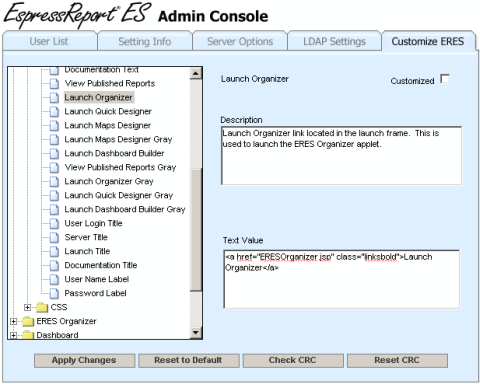Open the Setting Info tab

(145, 41)
